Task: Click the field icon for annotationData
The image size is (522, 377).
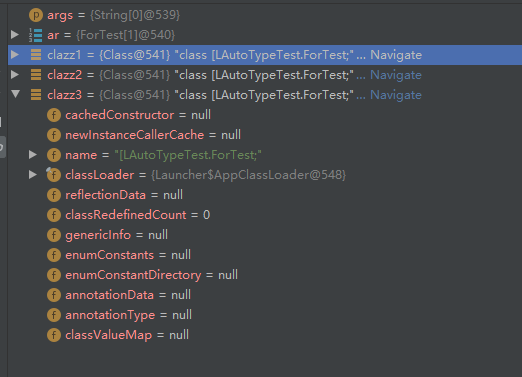Action: (x=54, y=295)
